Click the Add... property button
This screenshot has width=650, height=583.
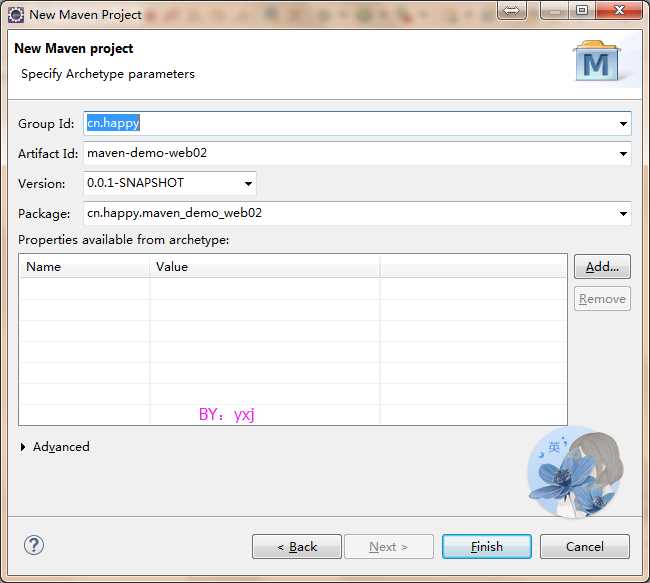(602, 267)
